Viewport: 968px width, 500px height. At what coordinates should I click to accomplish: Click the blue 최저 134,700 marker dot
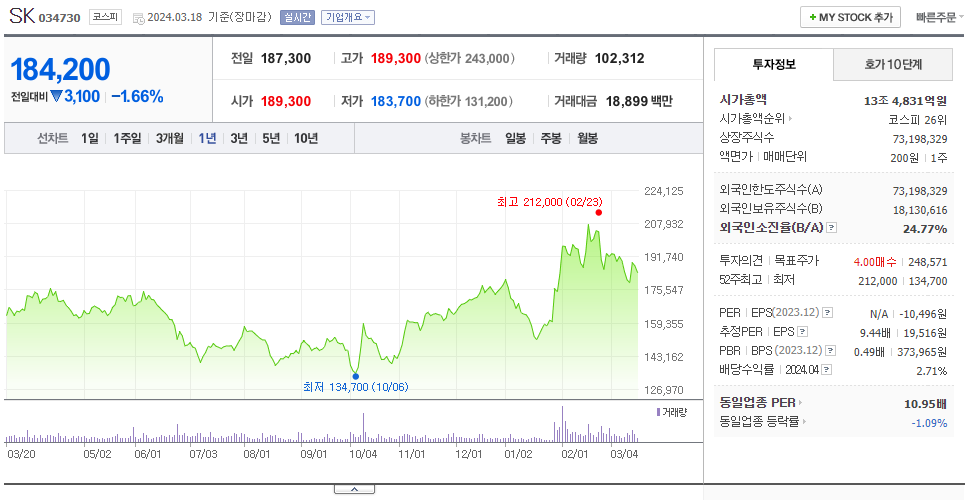355,376
